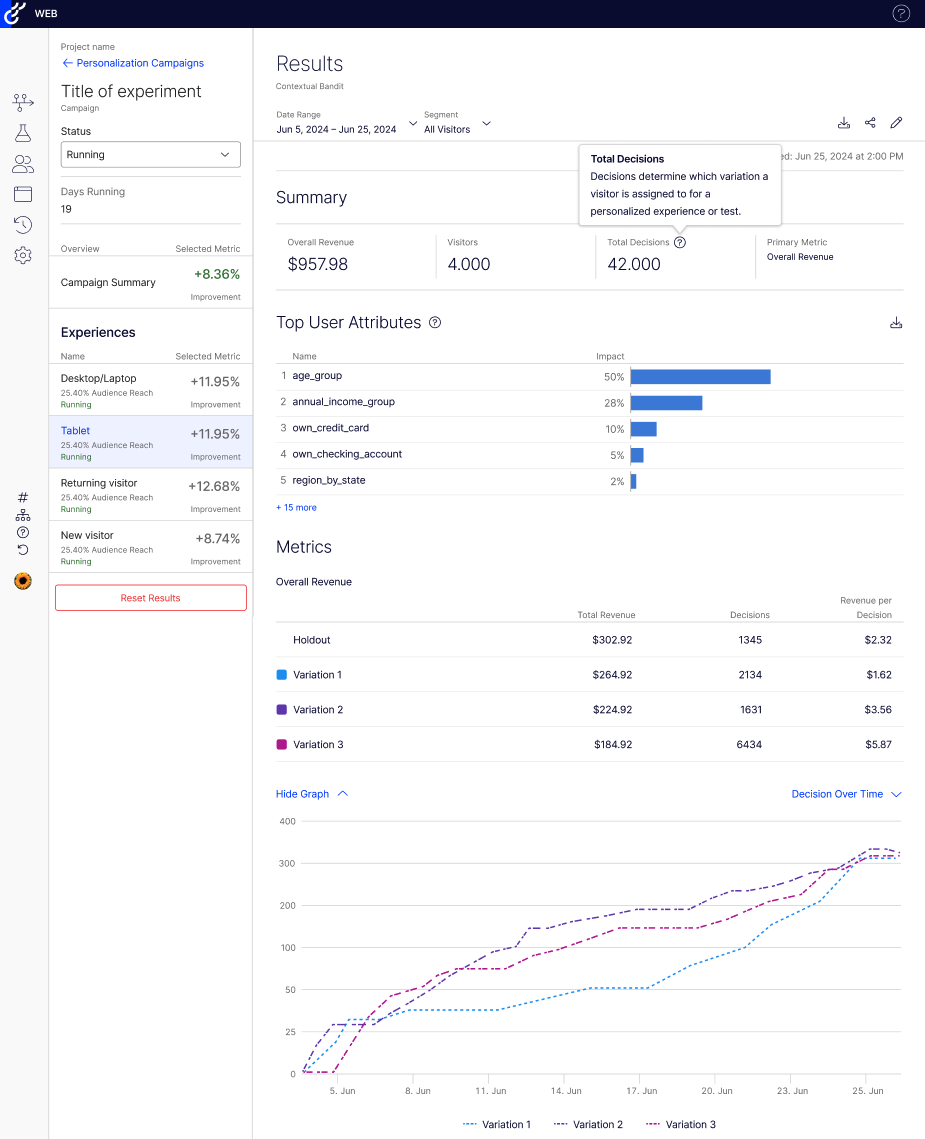Download Top User Attributes data via its icon
This screenshot has height=1139, width=925.
click(895, 322)
